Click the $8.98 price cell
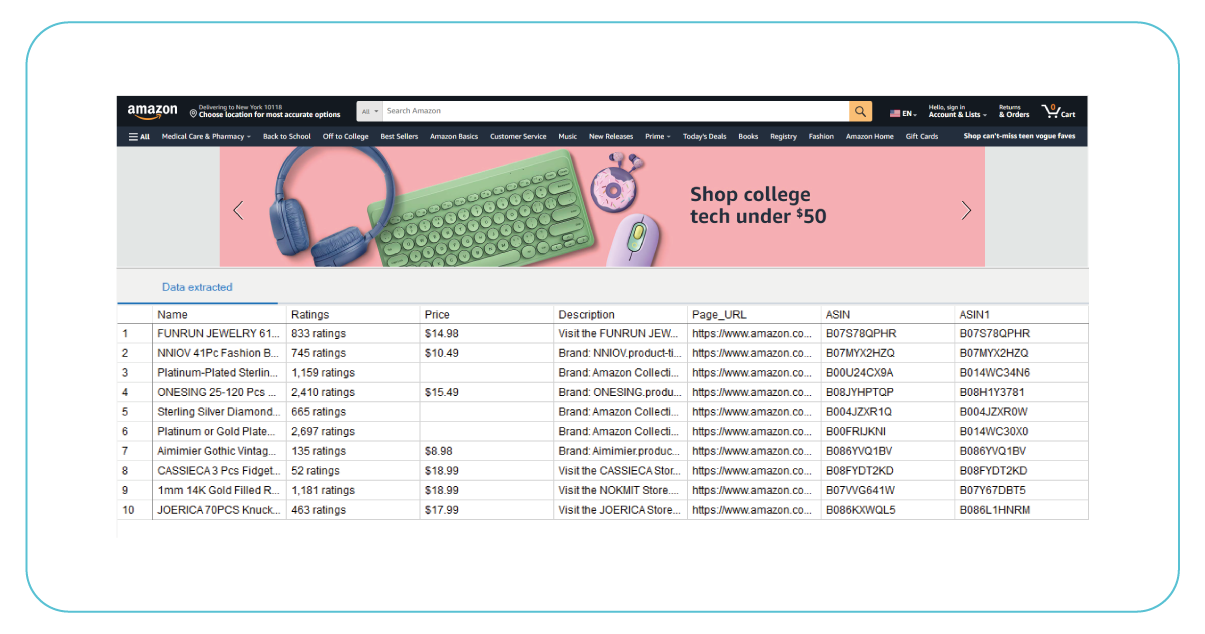Image resolution: width=1205 pixels, height=634 pixels. (487, 451)
